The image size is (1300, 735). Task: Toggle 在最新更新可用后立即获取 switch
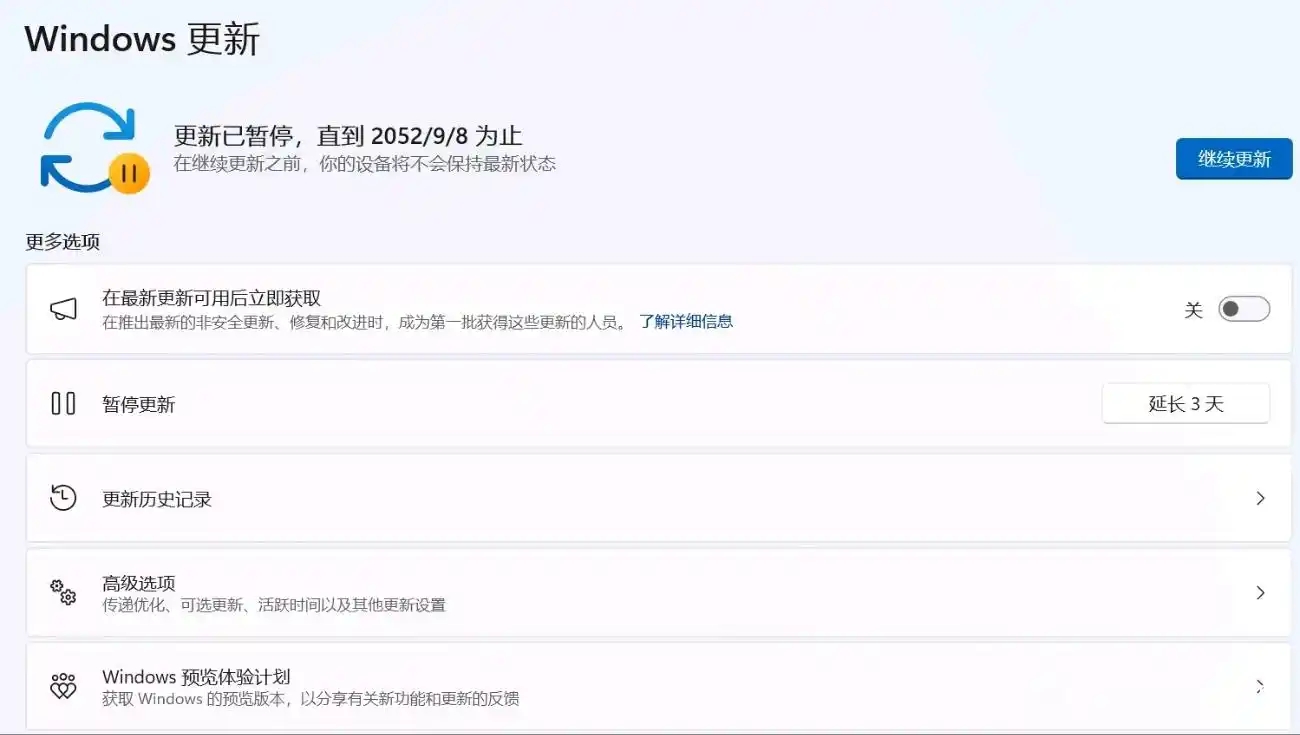(1244, 309)
